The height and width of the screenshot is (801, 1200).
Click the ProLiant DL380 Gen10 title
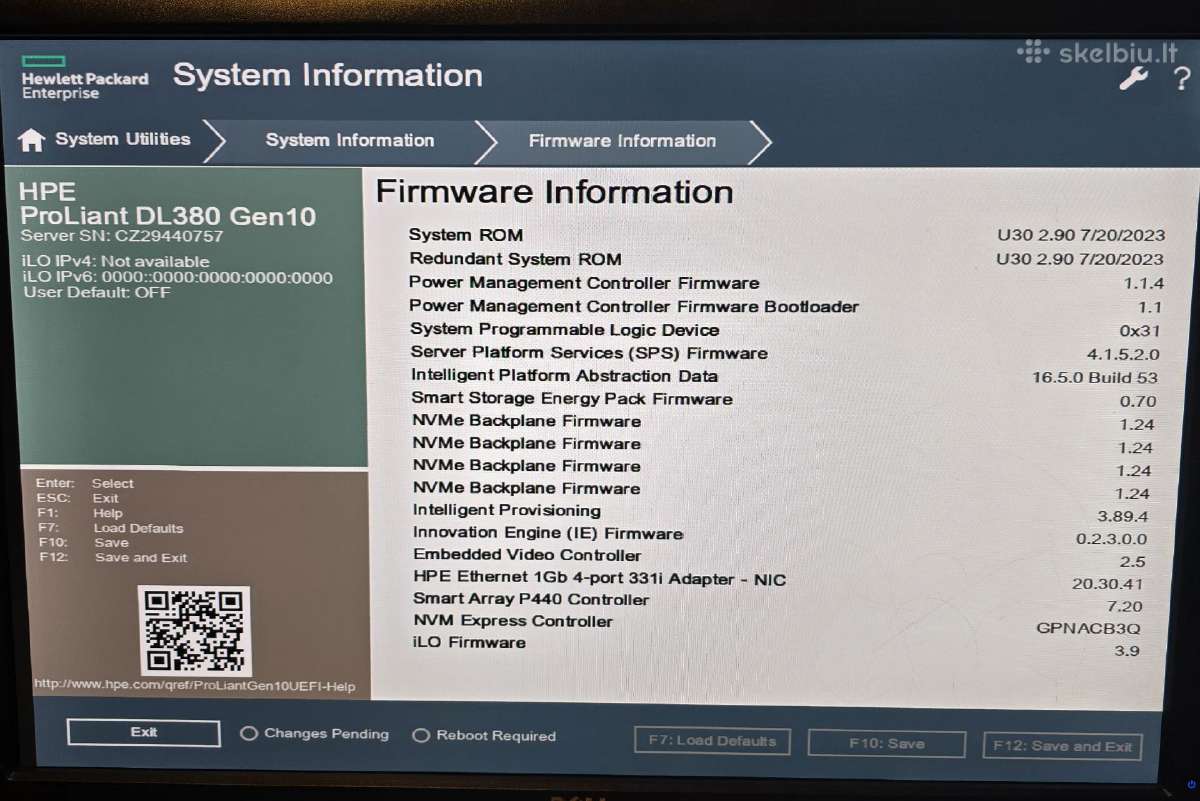click(168, 216)
